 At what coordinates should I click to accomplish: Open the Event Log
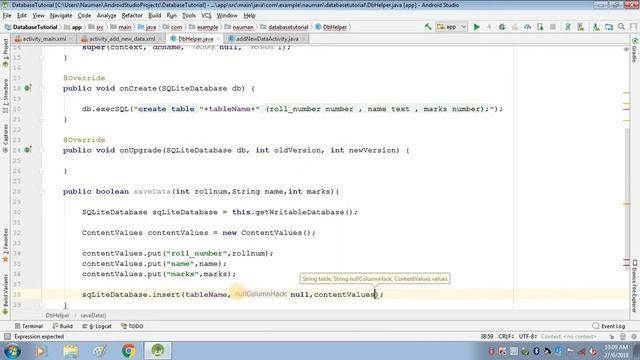[609, 326]
